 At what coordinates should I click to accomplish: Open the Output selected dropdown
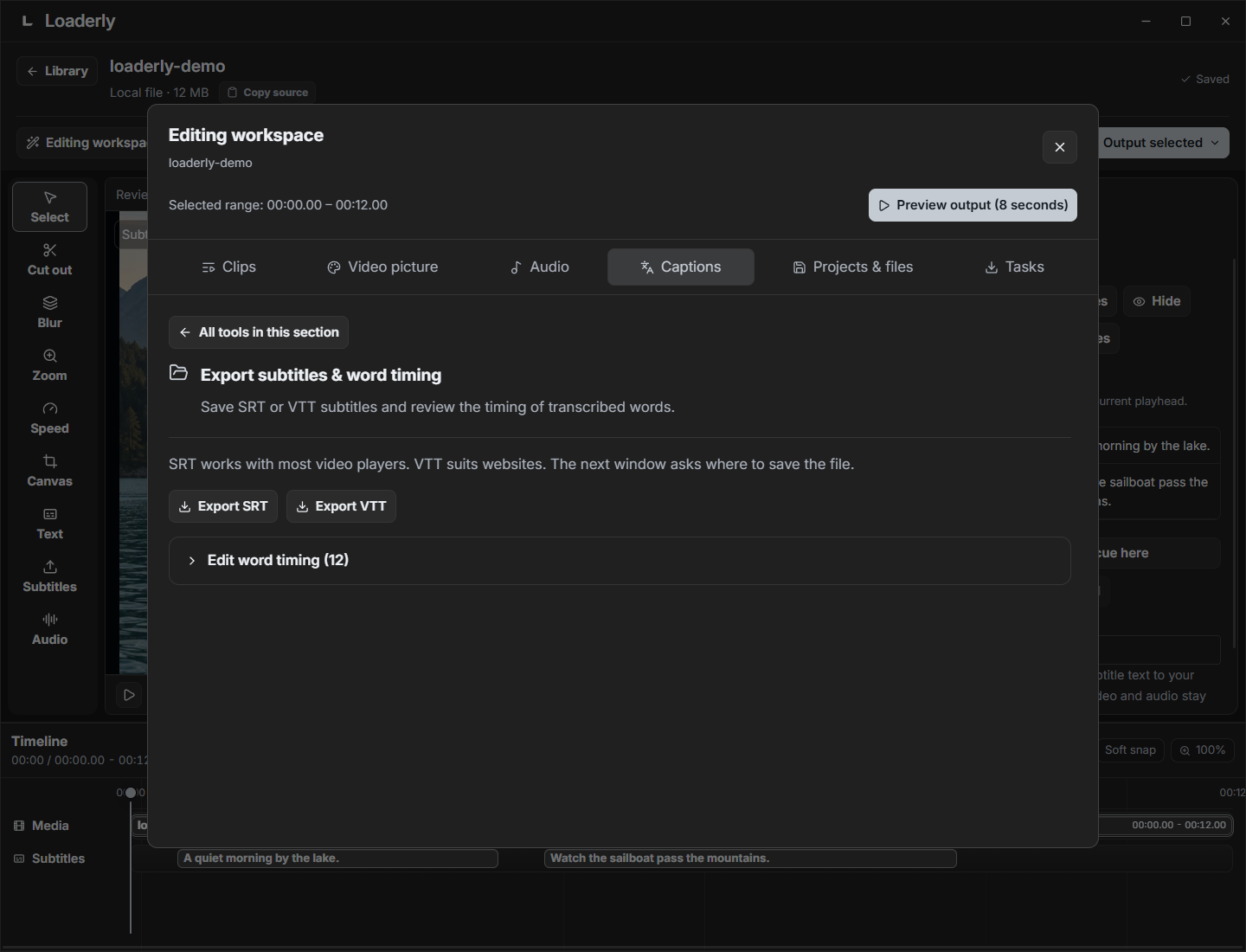pyautogui.click(x=1163, y=143)
